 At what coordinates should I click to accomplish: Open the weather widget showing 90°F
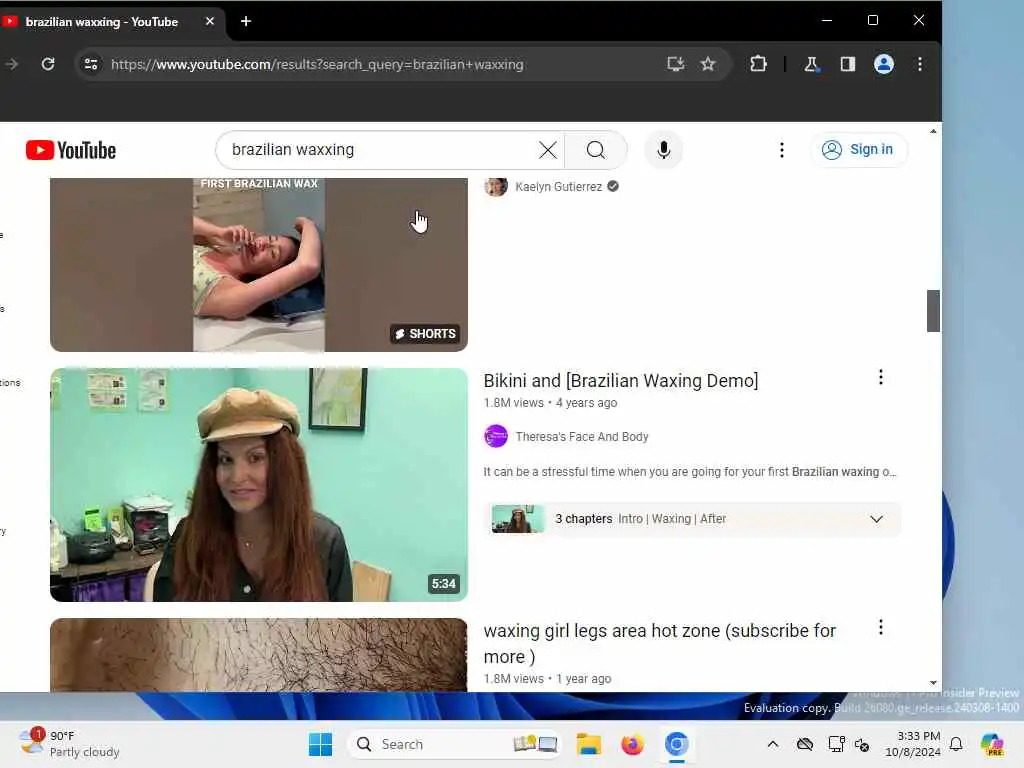(69, 744)
